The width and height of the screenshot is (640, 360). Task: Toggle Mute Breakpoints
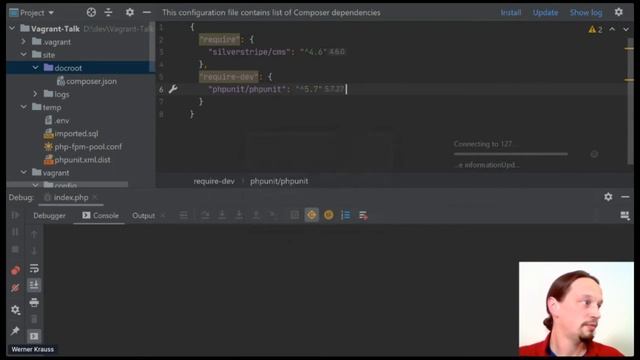point(16,288)
